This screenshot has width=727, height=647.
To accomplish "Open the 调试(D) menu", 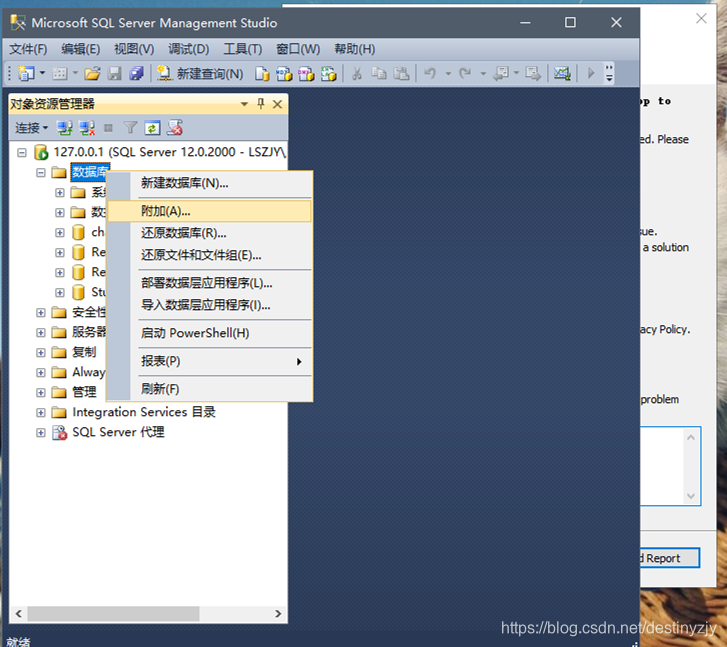I will pyautogui.click(x=189, y=49).
